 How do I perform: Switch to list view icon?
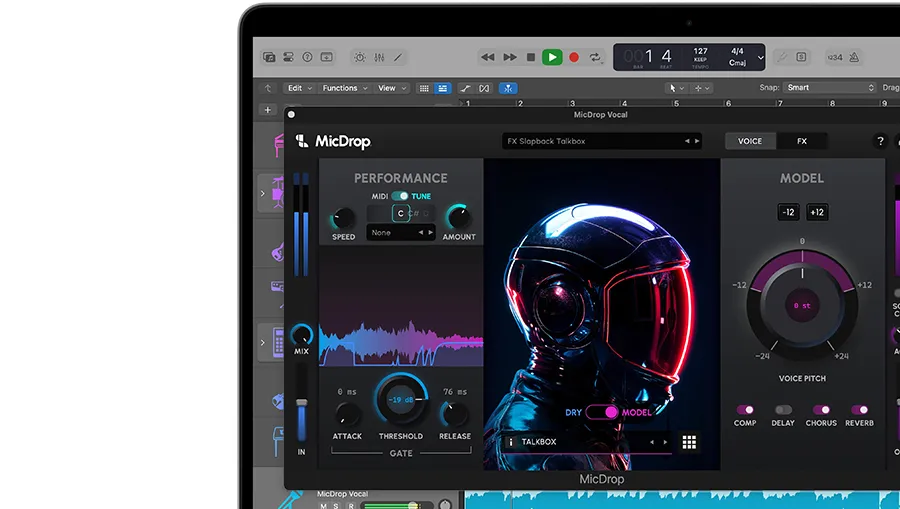click(x=443, y=88)
